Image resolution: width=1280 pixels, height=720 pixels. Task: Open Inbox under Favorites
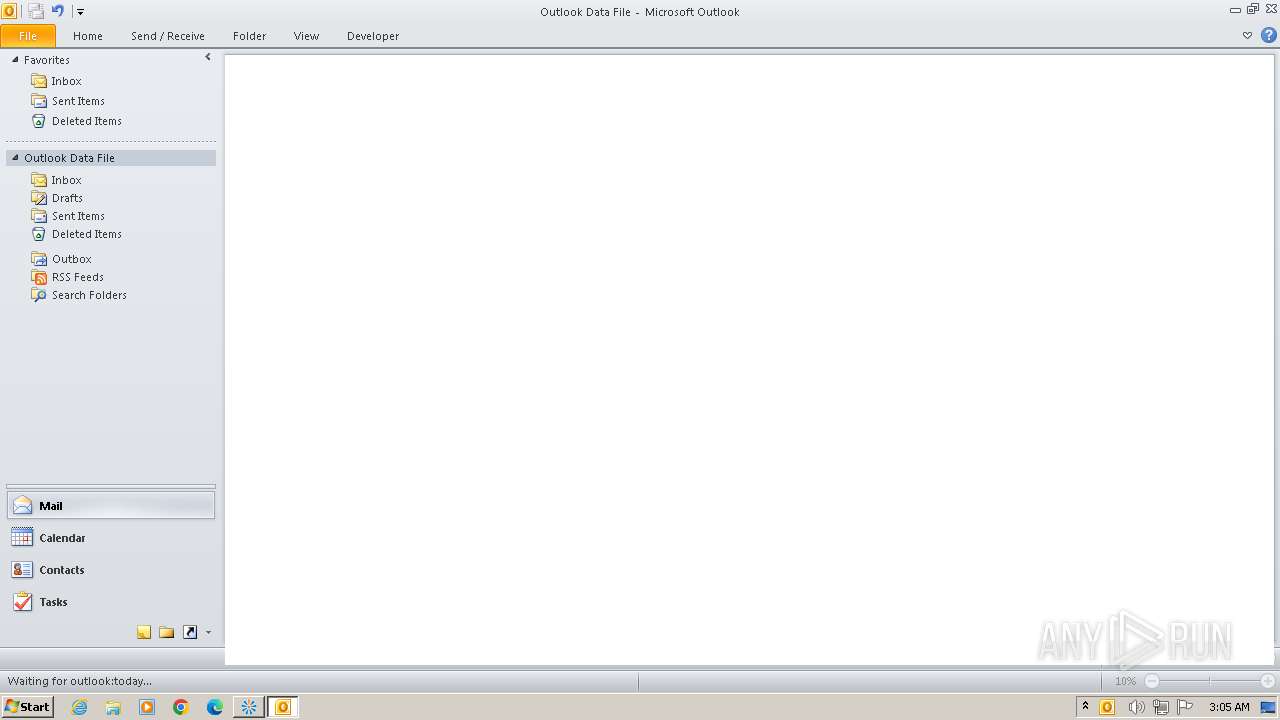(x=66, y=81)
